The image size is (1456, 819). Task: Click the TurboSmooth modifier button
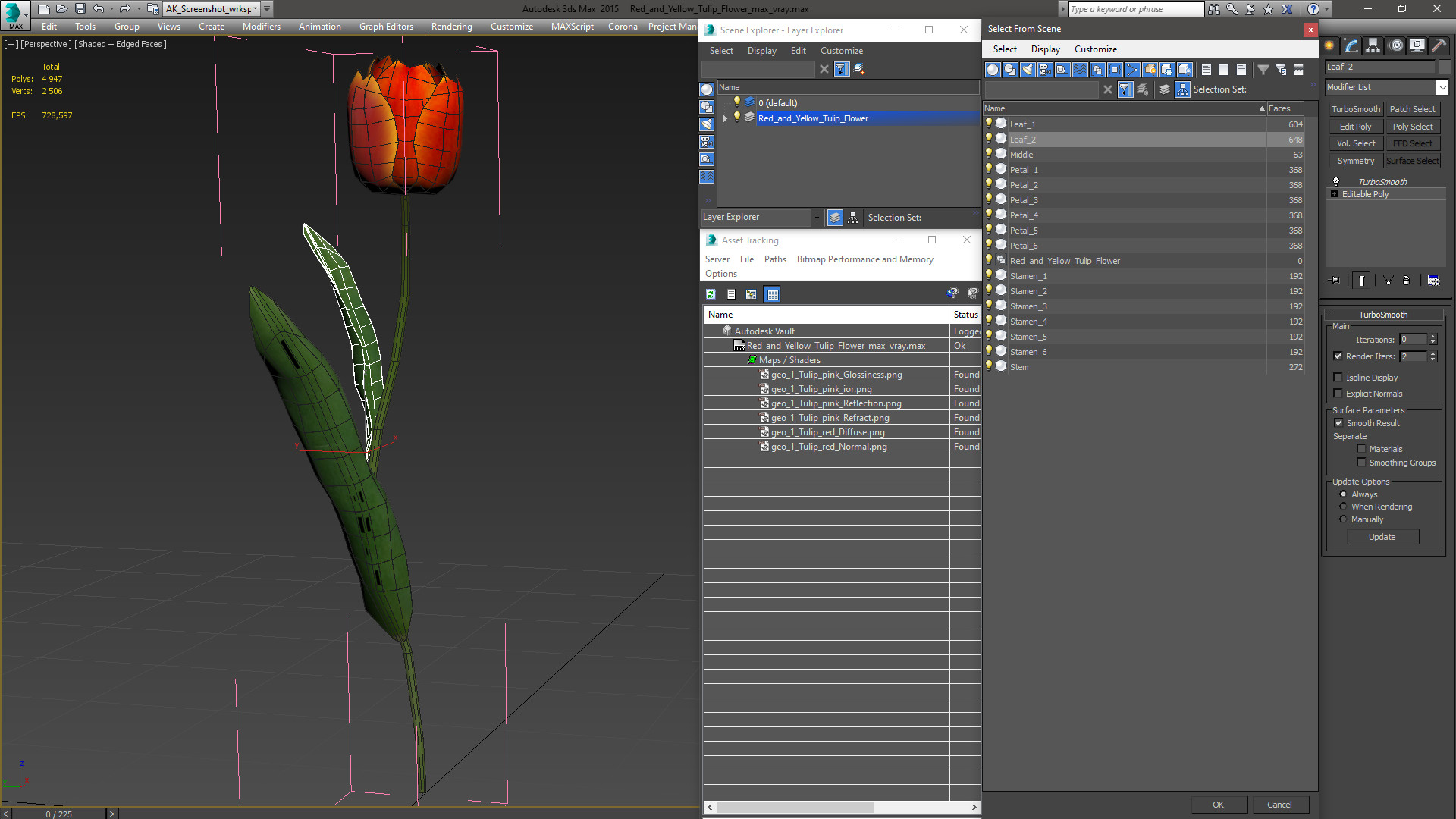click(x=1355, y=109)
